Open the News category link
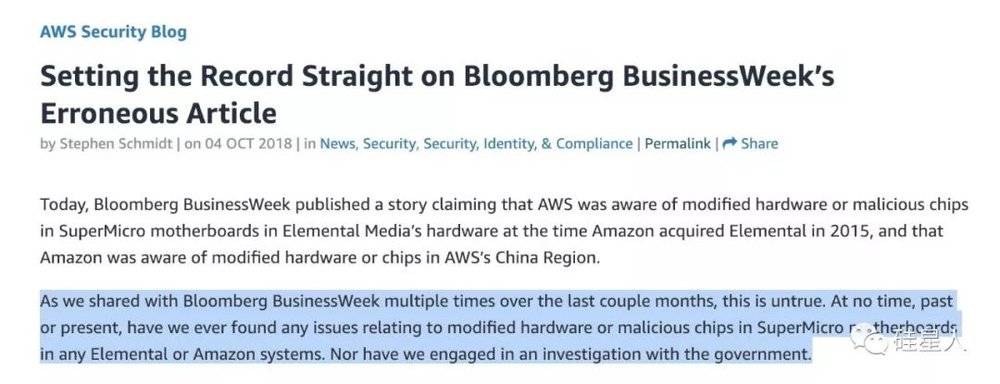Image resolution: width=1000 pixels, height=384 pixels. (338, 144)
